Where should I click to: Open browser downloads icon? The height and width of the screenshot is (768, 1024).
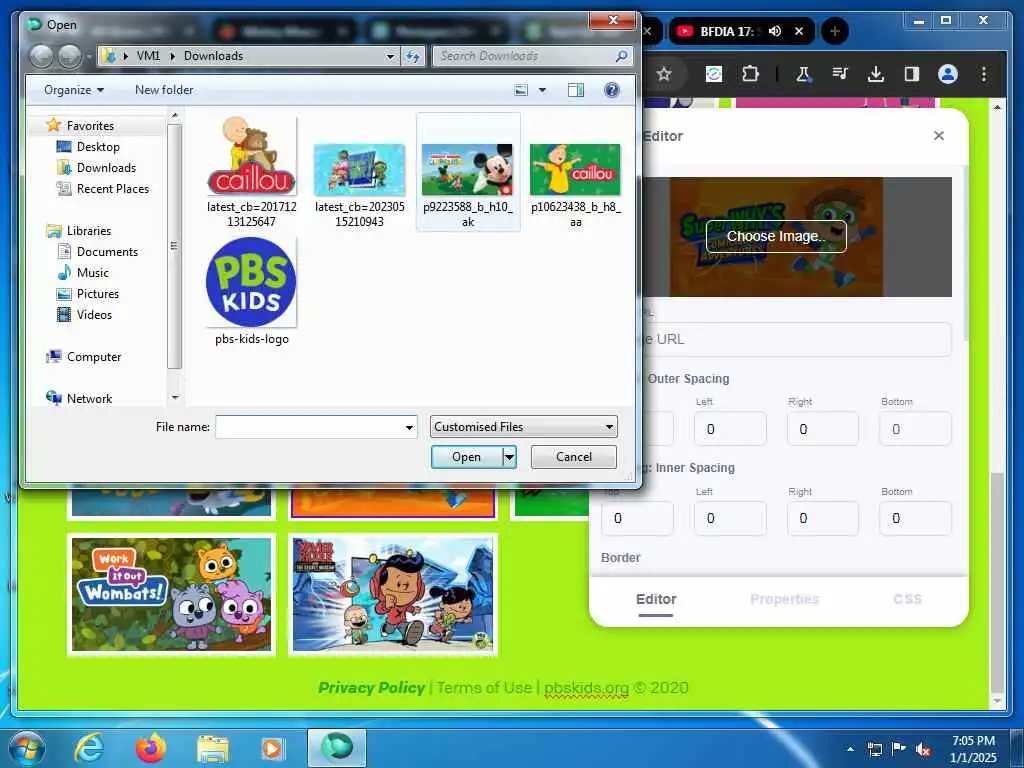[876, 74]
